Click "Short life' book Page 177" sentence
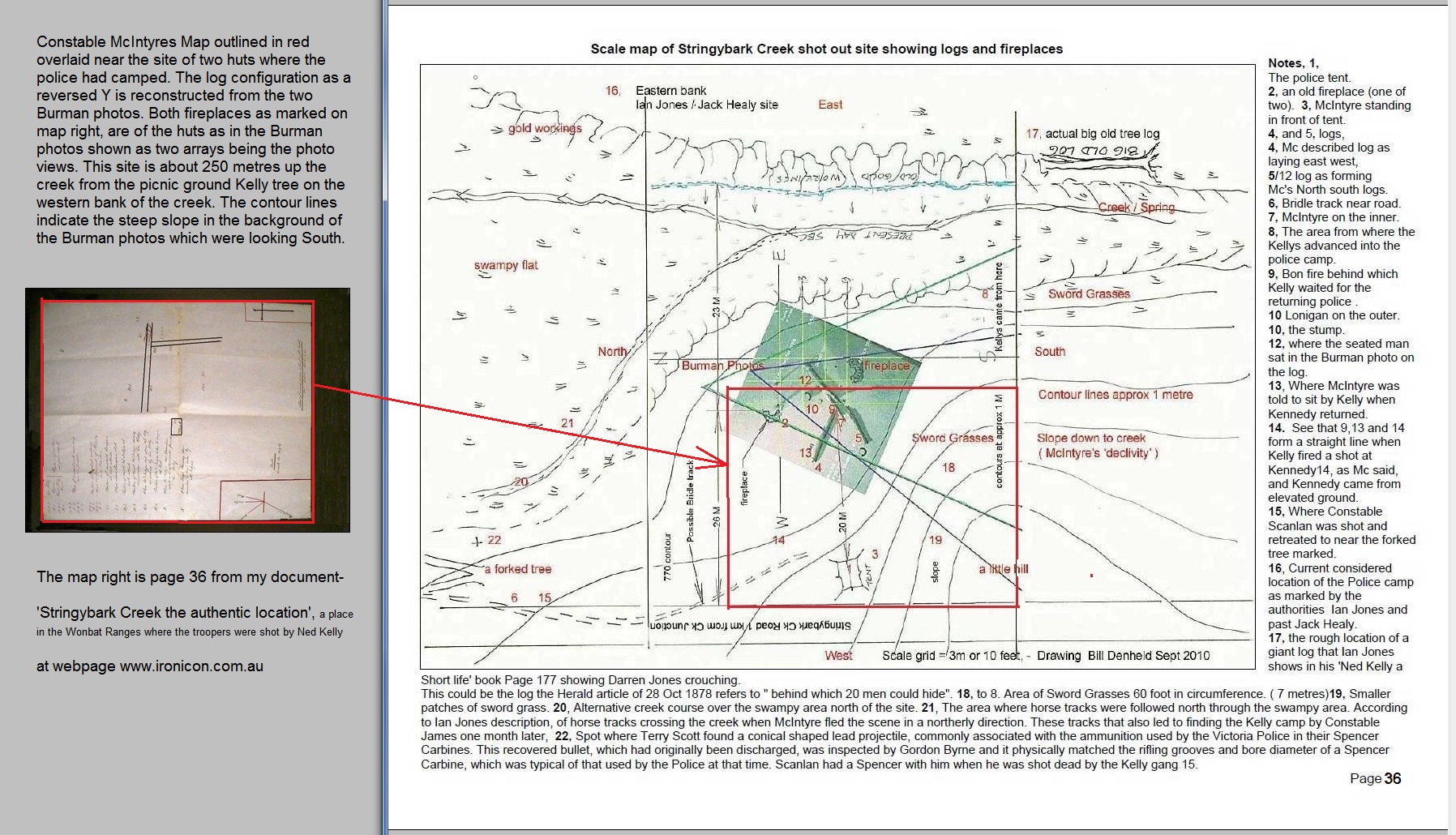The width and height of the screenshot is (1456, 835). click(580, 680)
